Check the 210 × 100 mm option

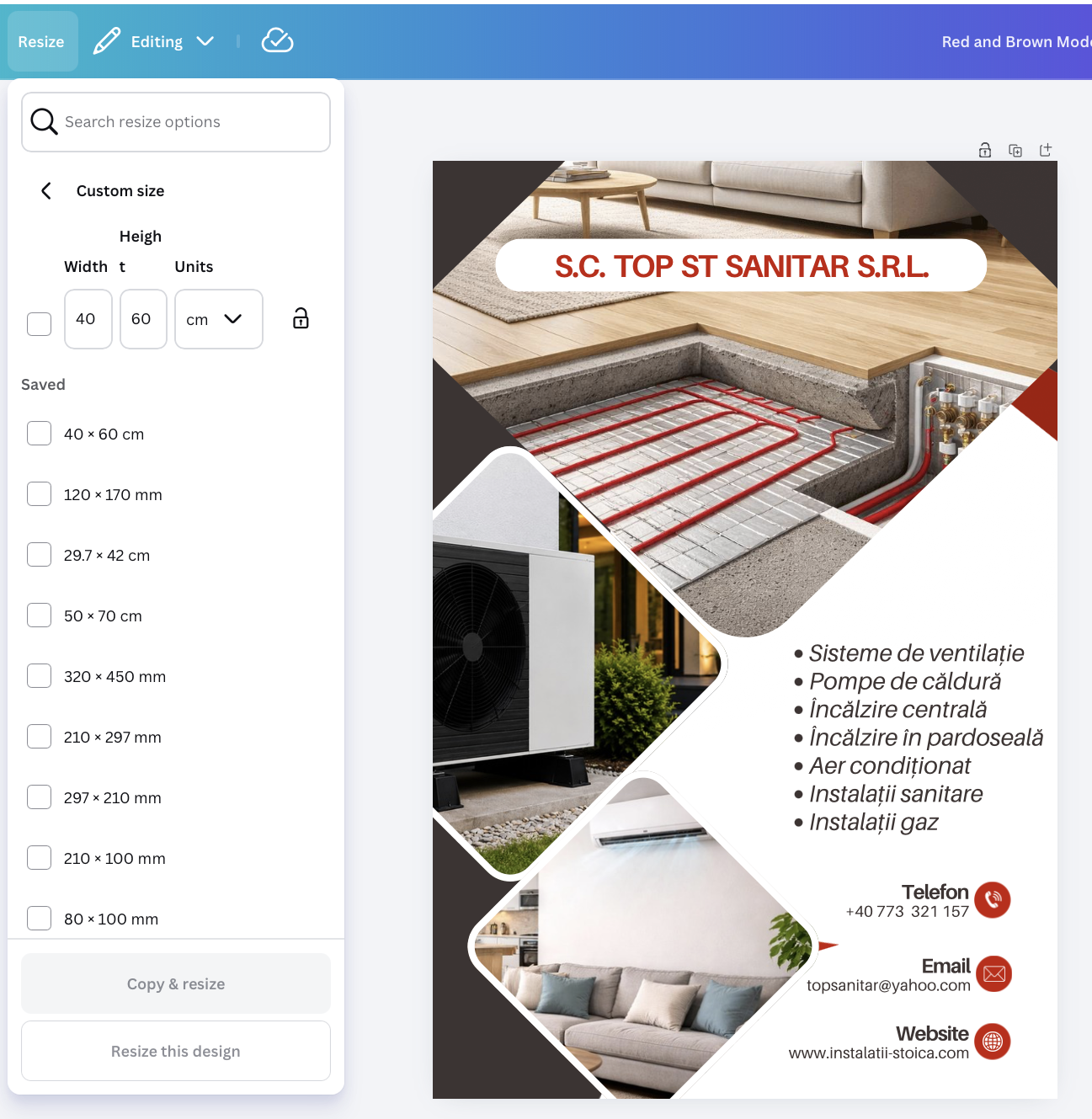click(x=39, y=858)
